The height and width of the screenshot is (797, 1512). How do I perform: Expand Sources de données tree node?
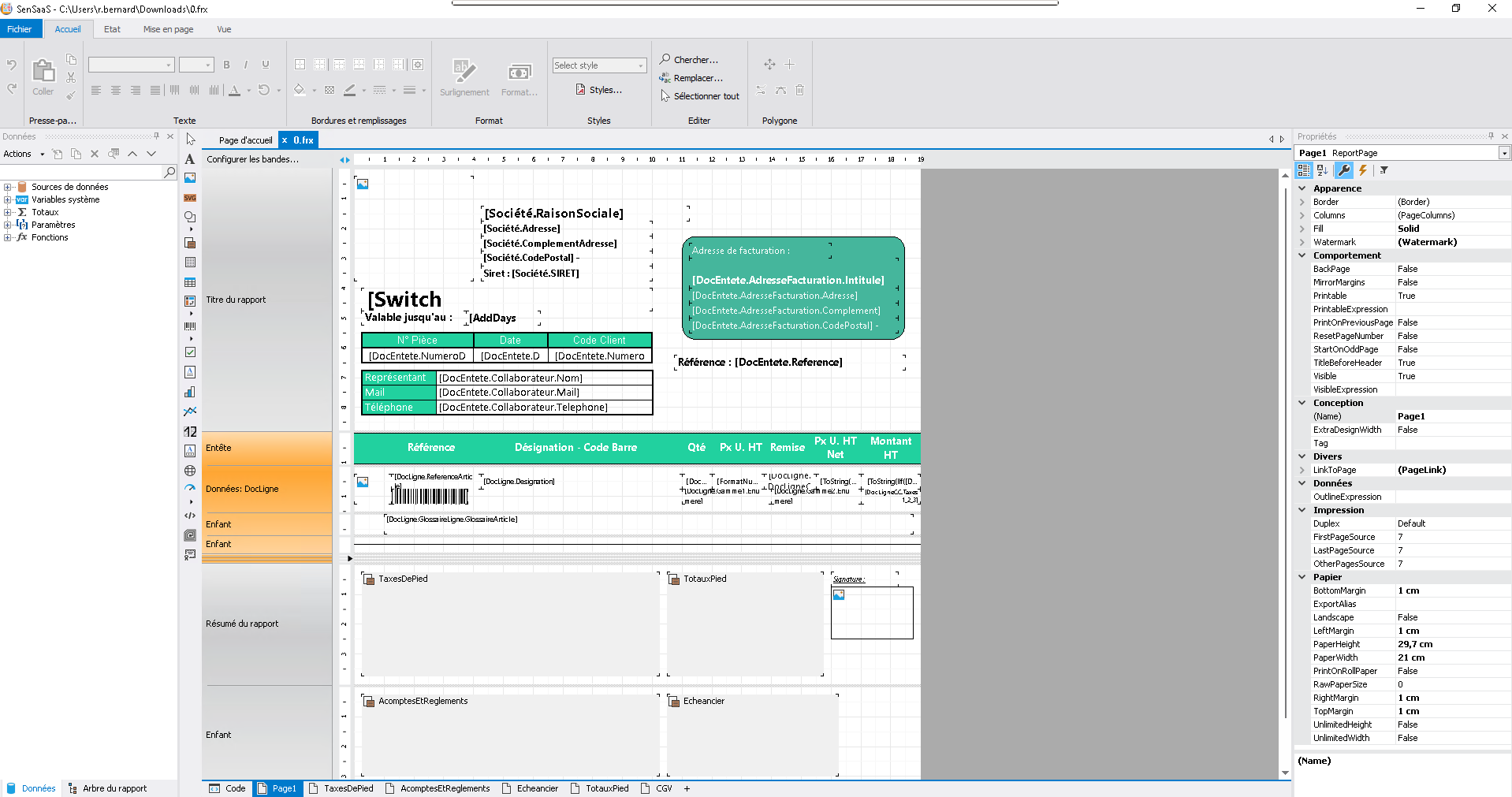click(8, 188)
